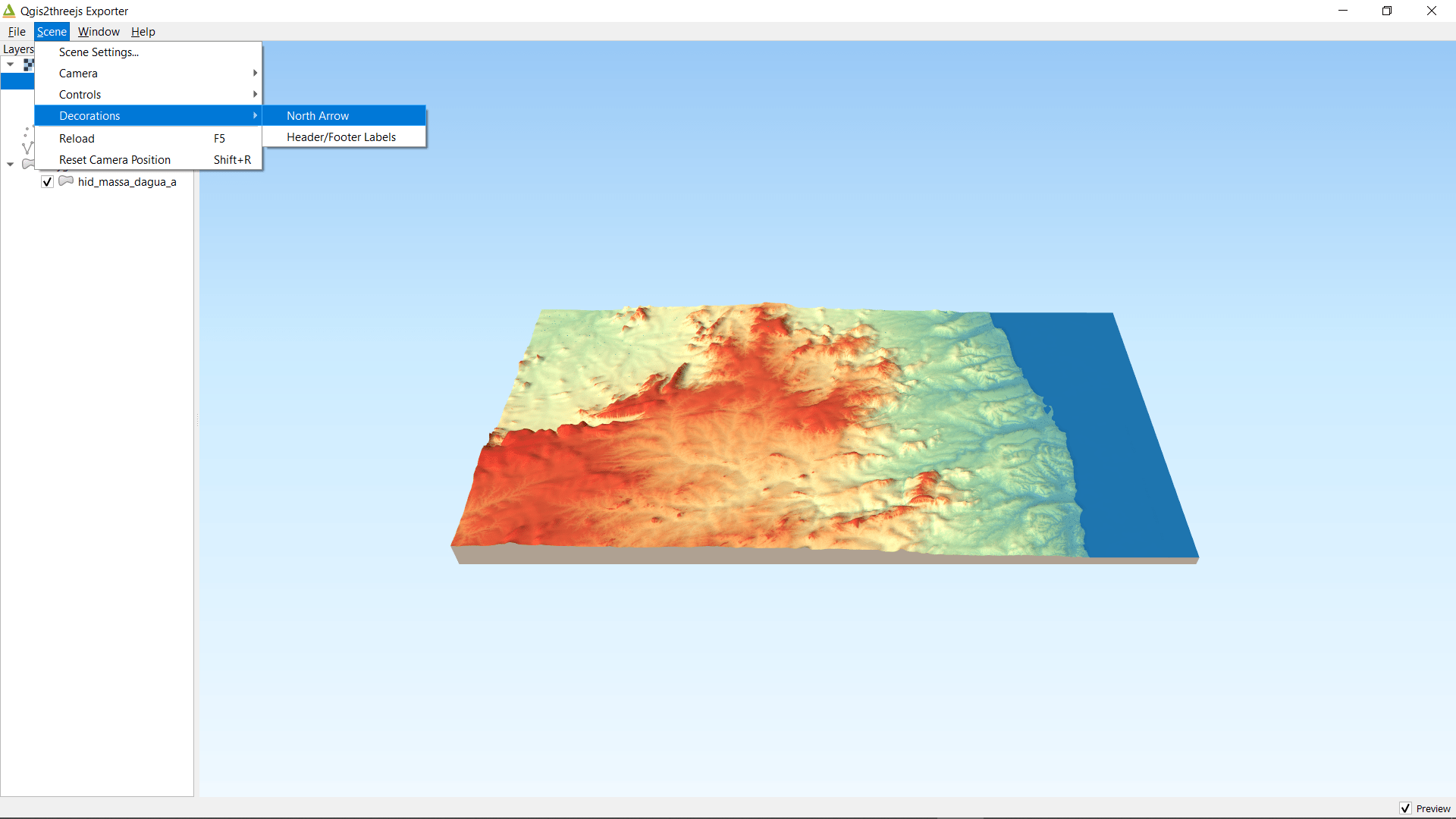Click the polygon group icon in layer tree
Image resolution: width=1456 pixels, height=819 pixels.
tap(28, 164)
